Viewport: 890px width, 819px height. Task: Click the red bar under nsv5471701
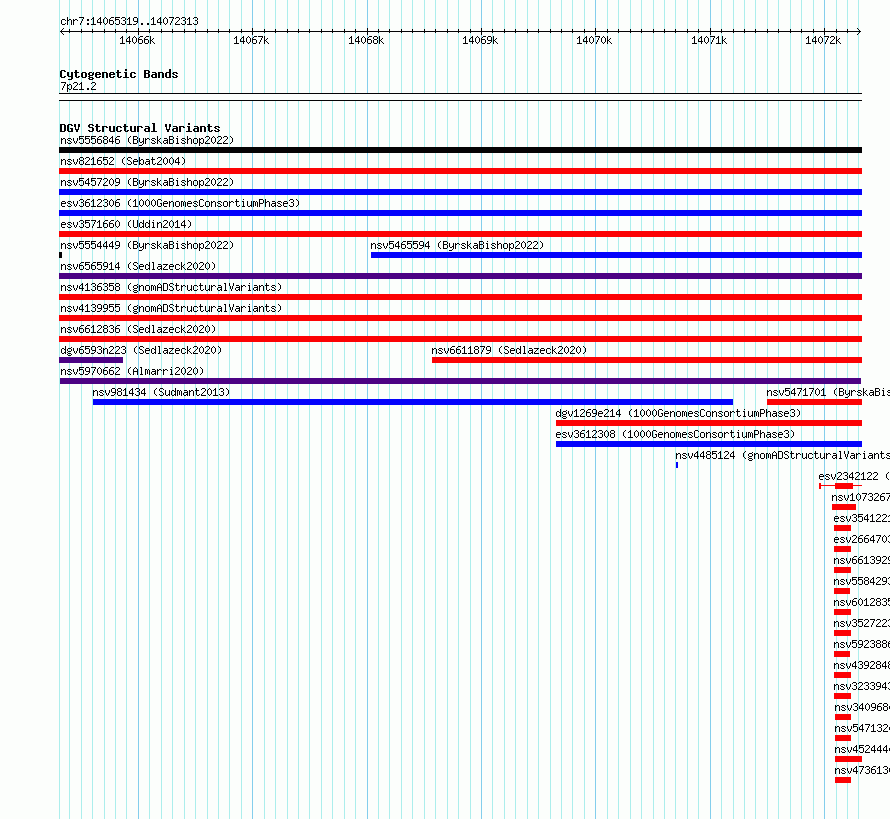pos(815,402)
